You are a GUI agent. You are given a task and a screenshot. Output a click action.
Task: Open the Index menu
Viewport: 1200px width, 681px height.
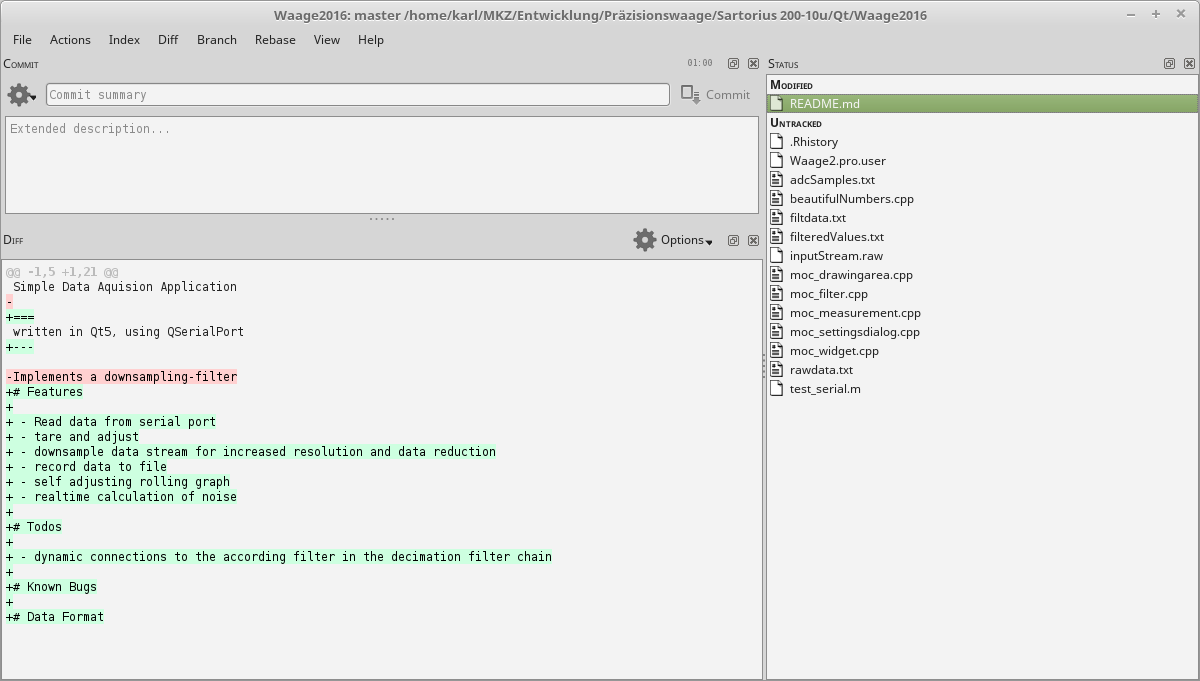[x=124, y=39]
